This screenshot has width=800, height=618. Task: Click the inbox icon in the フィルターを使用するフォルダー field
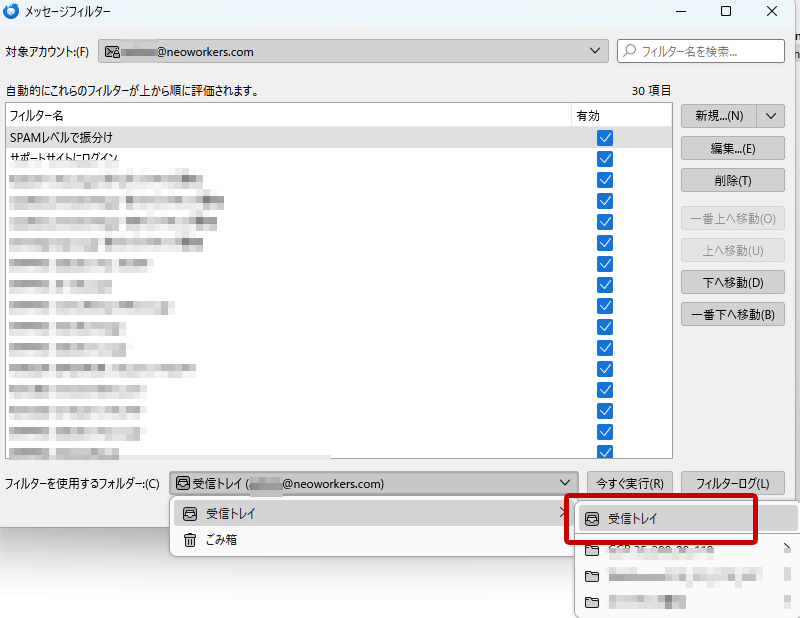click(x=186, y=483)
